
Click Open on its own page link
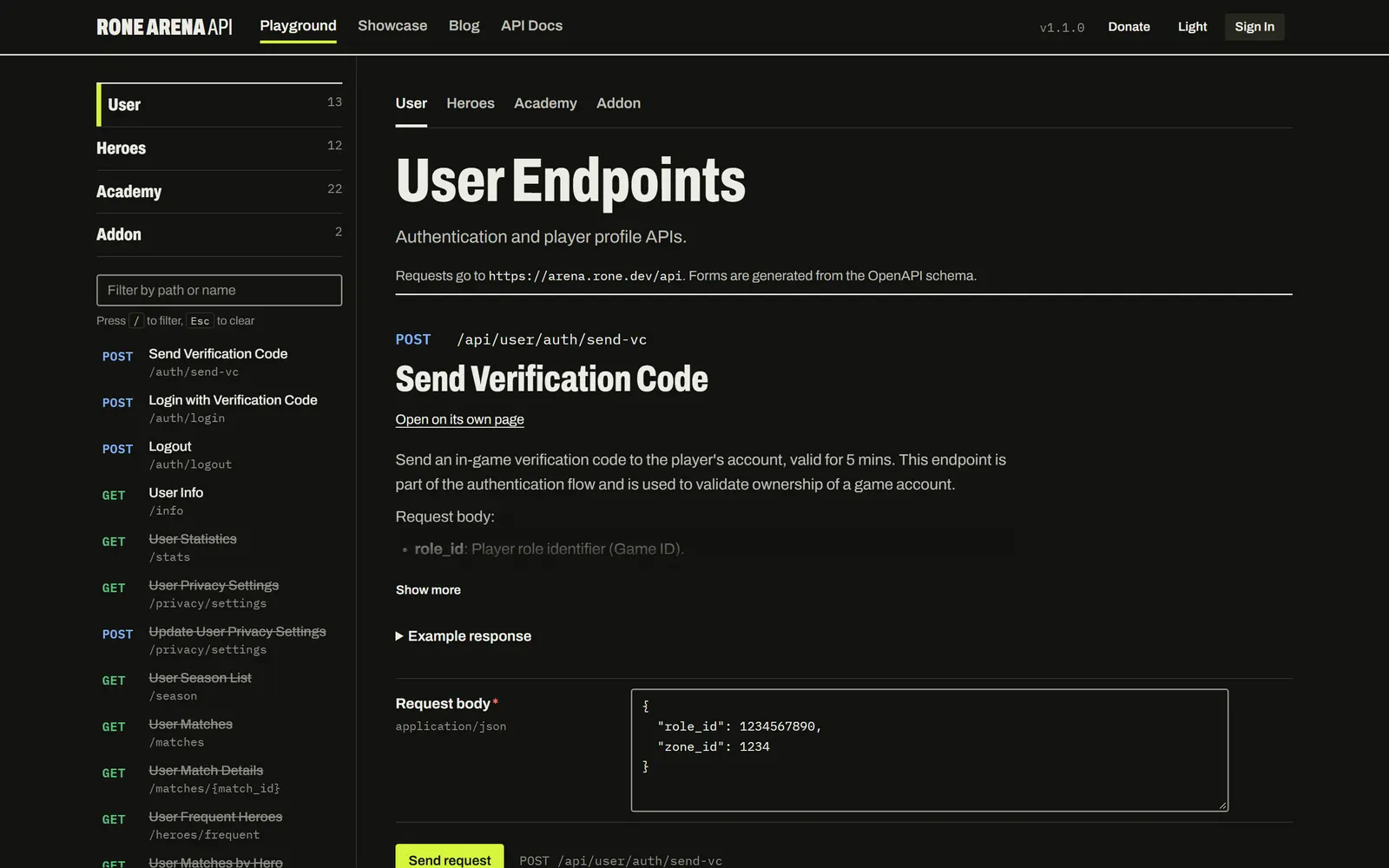pos(459,419)
